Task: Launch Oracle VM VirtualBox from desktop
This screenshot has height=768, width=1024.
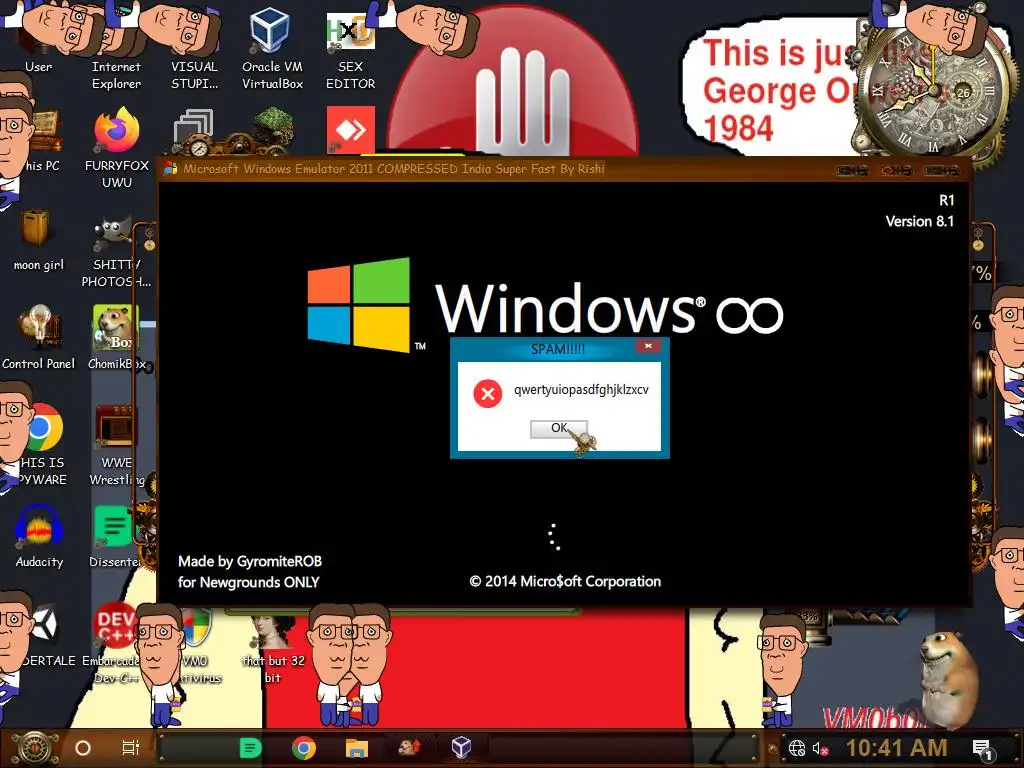Action: 272,47
